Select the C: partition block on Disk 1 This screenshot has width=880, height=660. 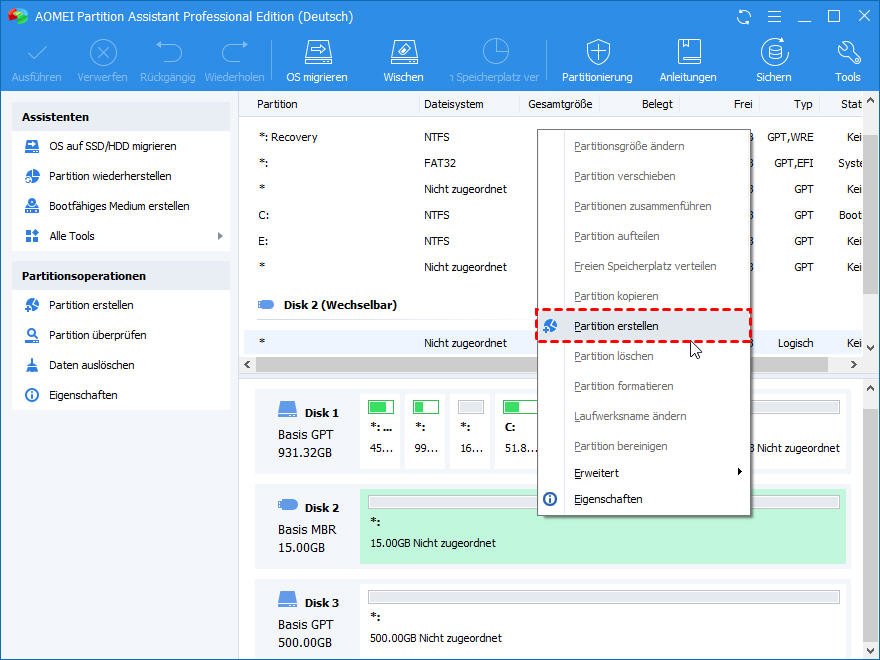pos(517,430)
